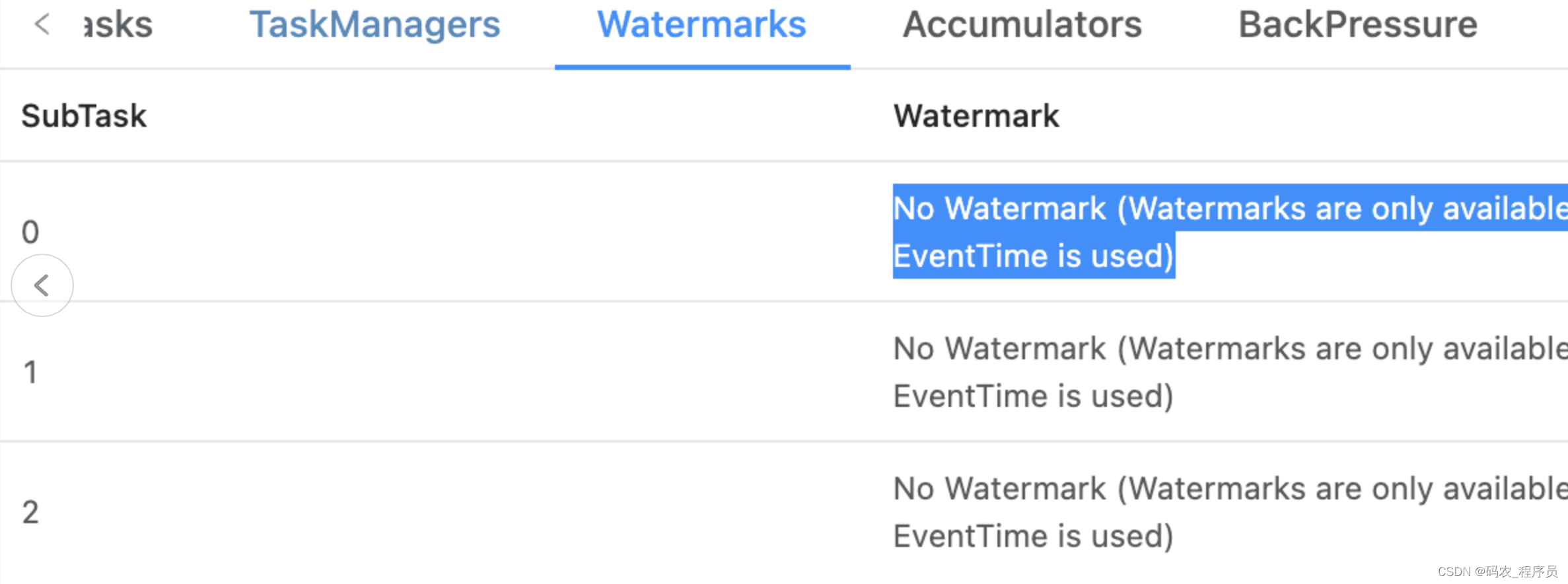1568x584 pixels.
Task: Click the left chevron to scroll tabs
Action: tap(41, 25)
